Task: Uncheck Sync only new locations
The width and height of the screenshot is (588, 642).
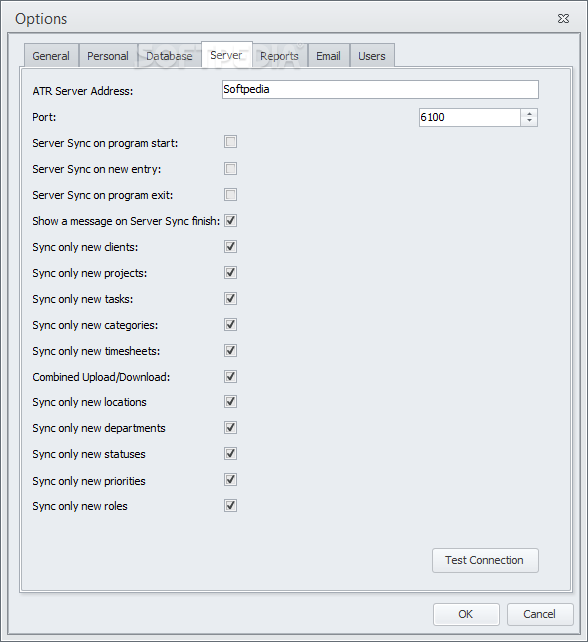Action: click(x=231, y=402)
